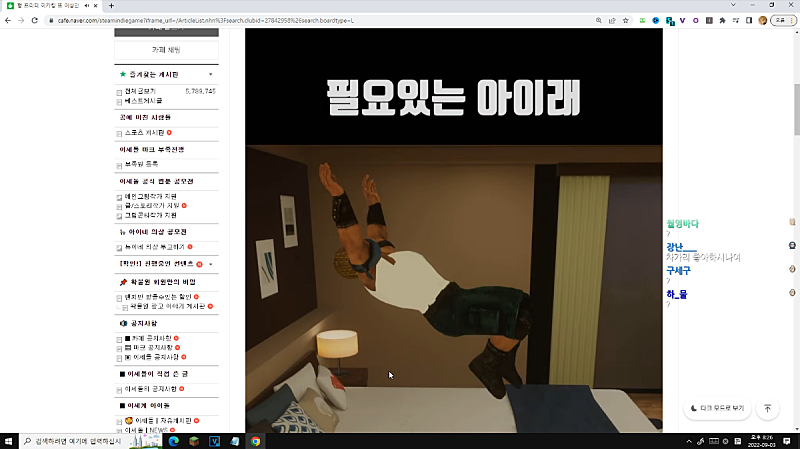Open the Chrome update menu button

coord(784,20)
